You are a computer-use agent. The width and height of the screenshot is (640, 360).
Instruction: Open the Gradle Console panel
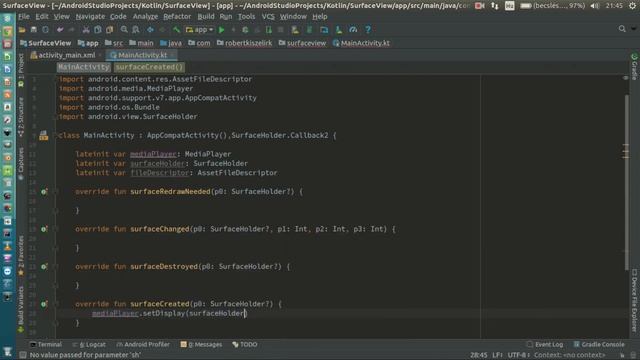click(x=598, y=344)
